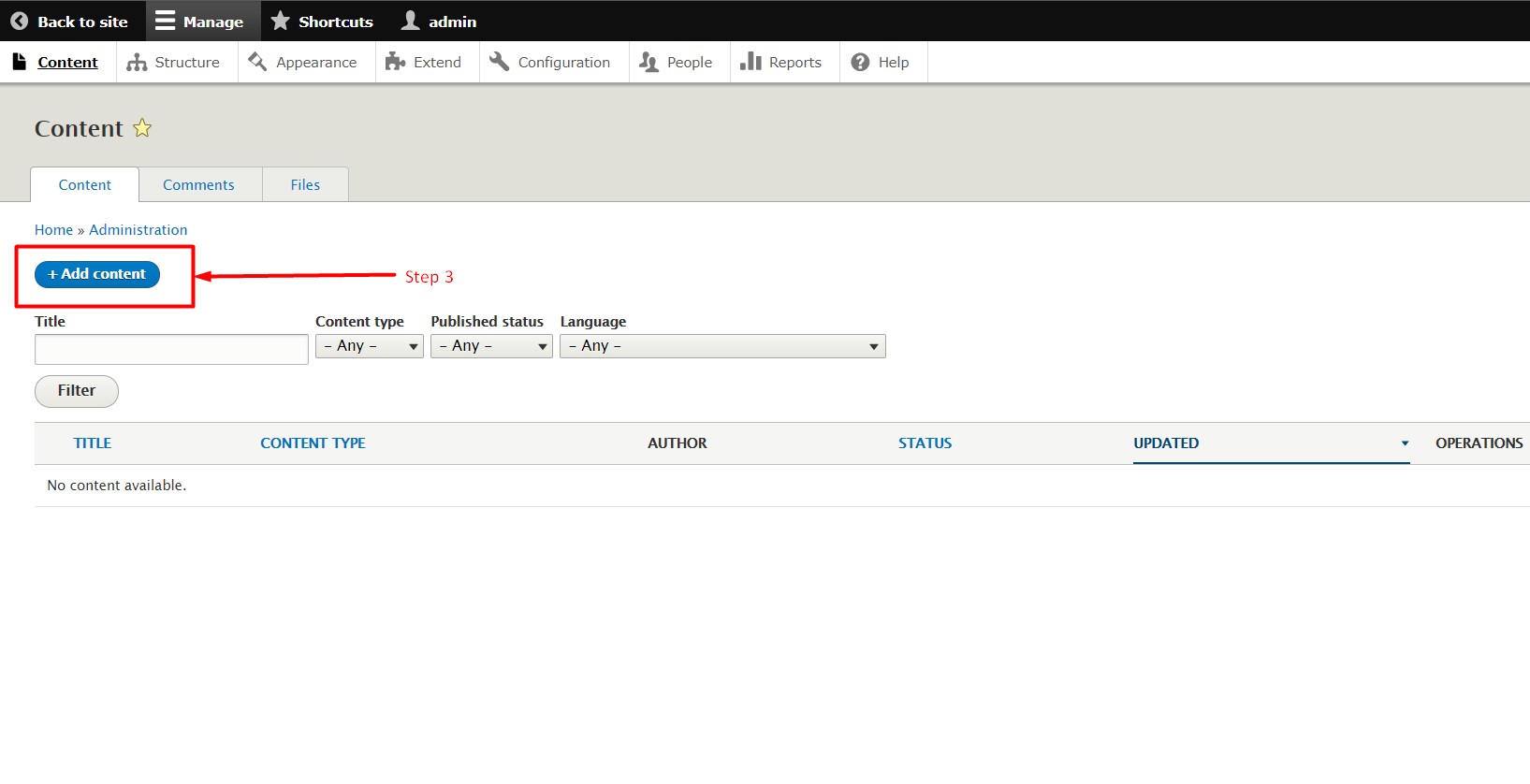Open the admin account menu label

coord(453,22)
